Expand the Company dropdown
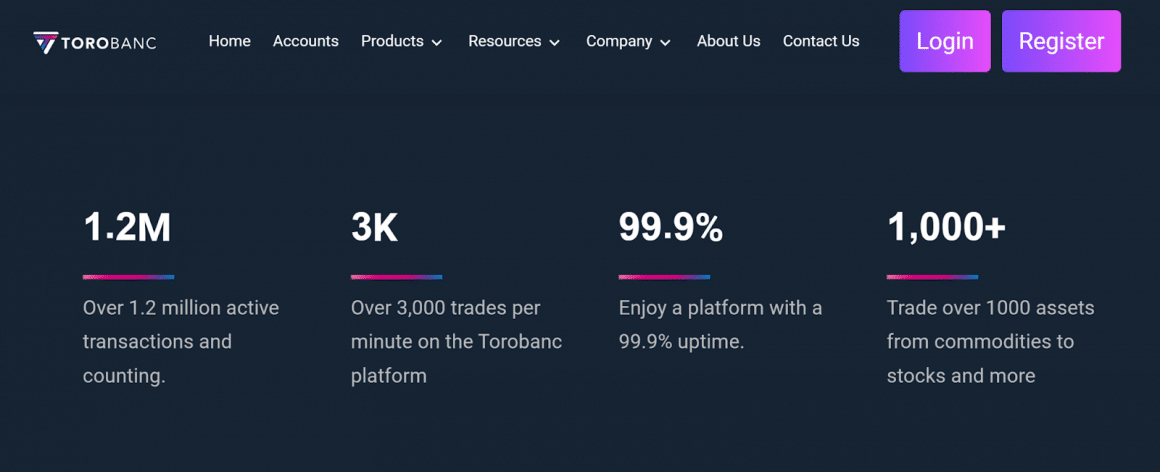The width and height of the screenshot is (1160, 472). tap(619, 41)
